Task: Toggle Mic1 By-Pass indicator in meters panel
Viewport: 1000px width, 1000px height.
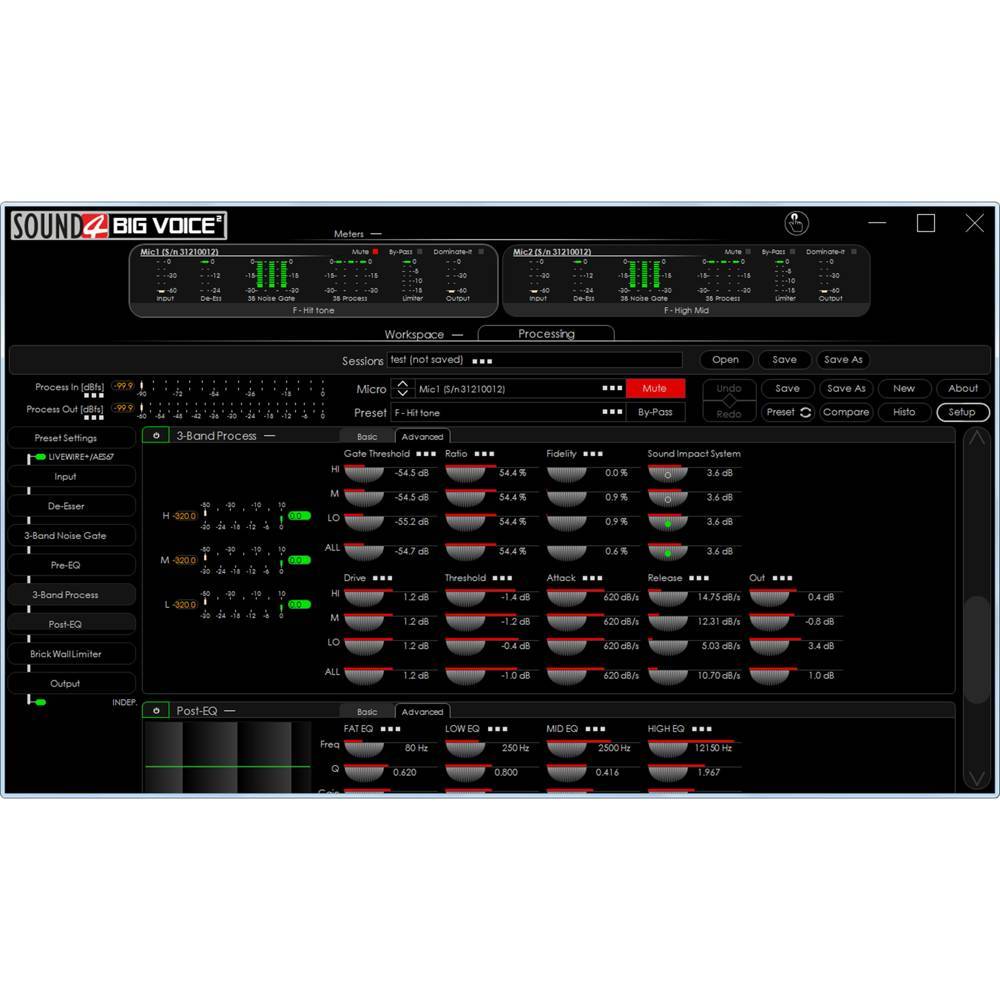Action: pos(419,252)
